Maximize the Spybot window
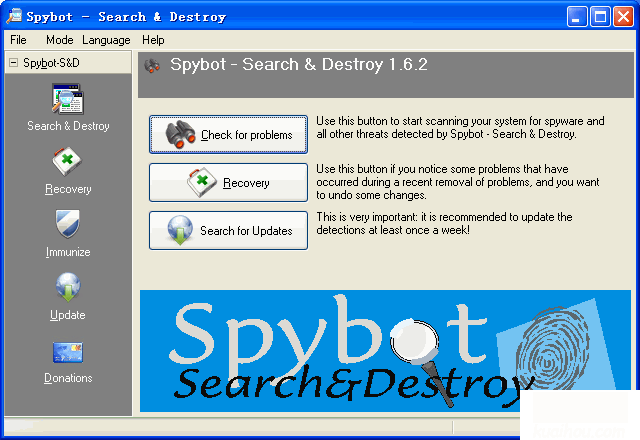This screenshot has width=640, height=440. [x=600, y=17]
